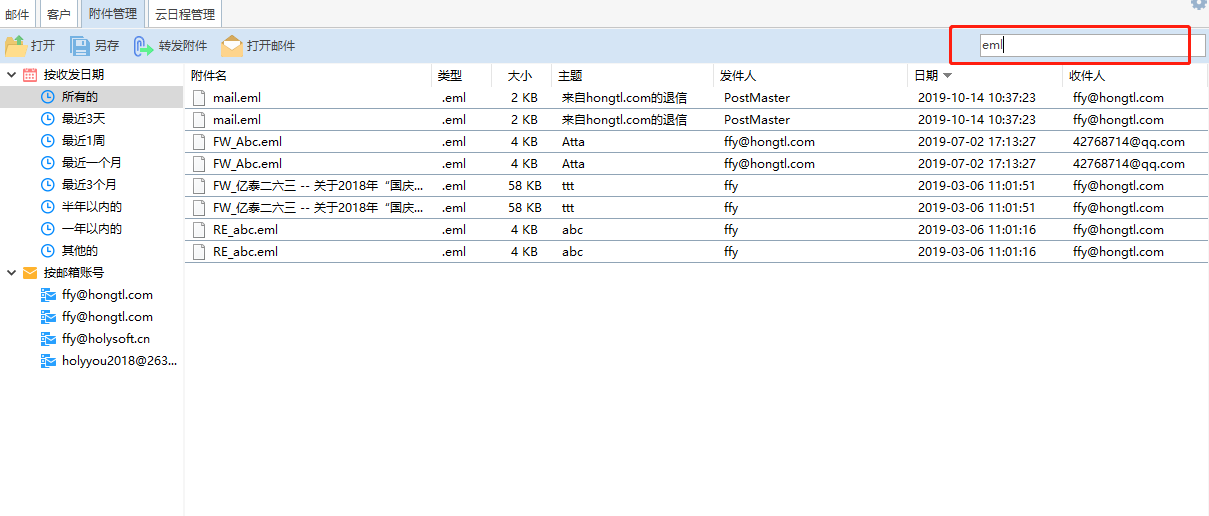
Task: Open the 客户 tab
Action: pos(59,14)
